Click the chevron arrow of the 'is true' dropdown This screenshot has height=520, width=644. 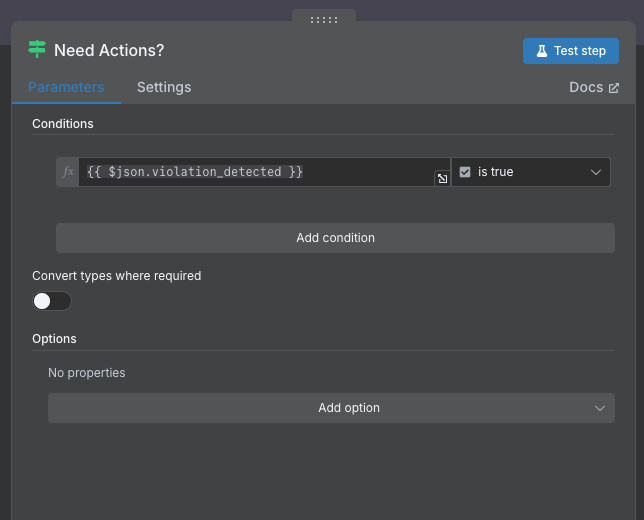[x=596, y=172]
